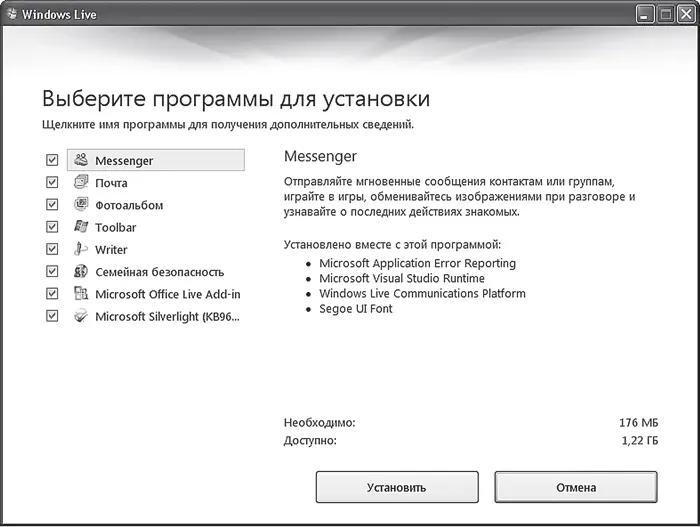Uncheck the Почта checkbox

click(52, 182)
